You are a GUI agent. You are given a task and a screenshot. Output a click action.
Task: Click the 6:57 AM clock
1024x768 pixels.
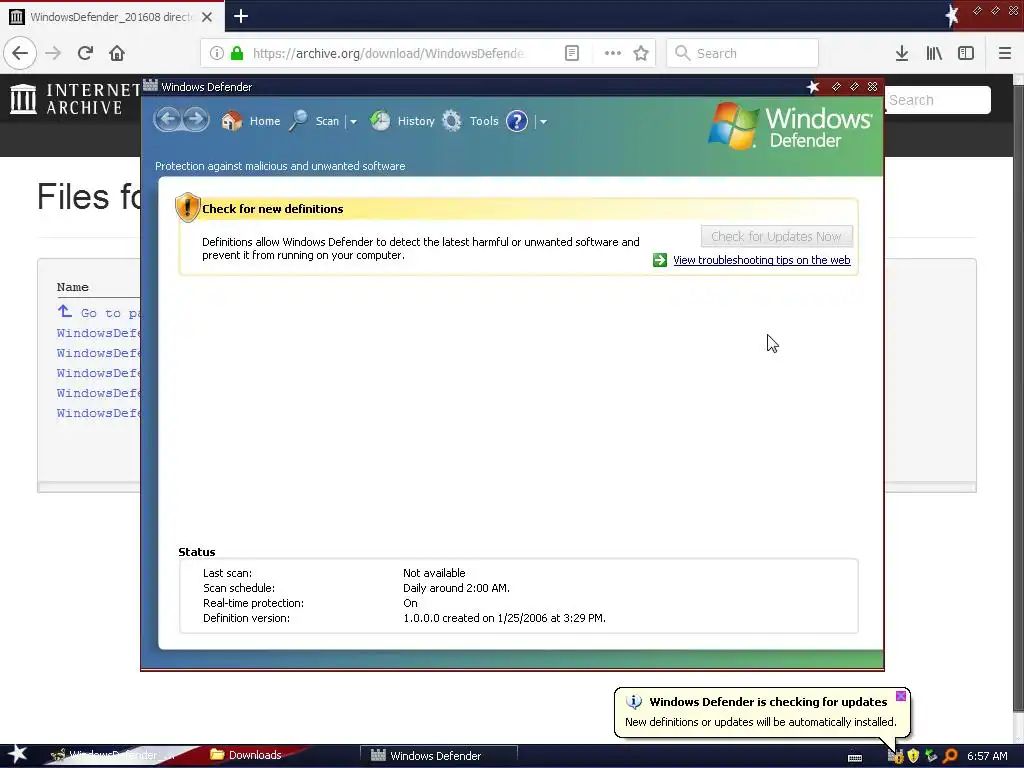point(987,756)
